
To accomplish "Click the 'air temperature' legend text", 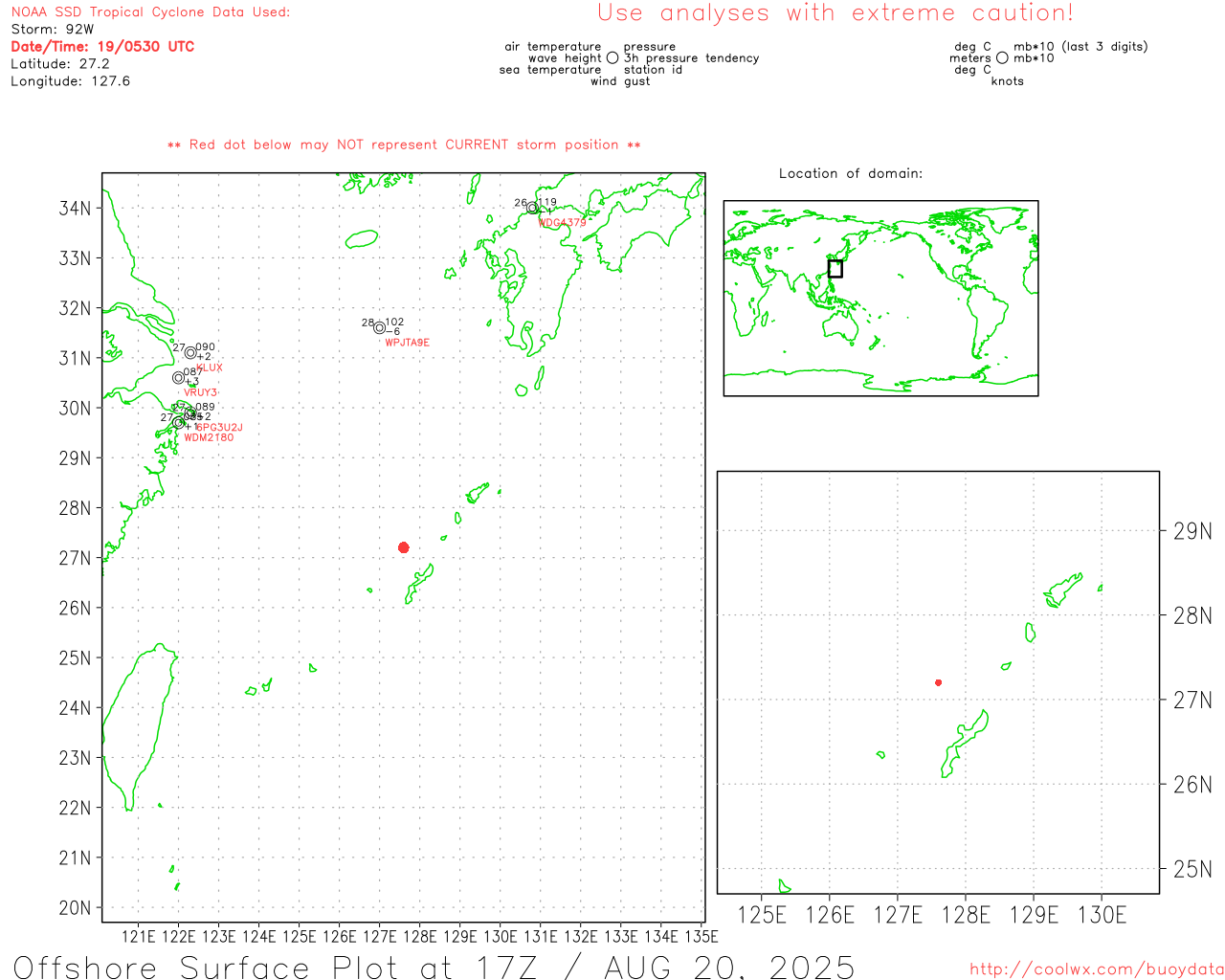I will [x=553, y=47].
